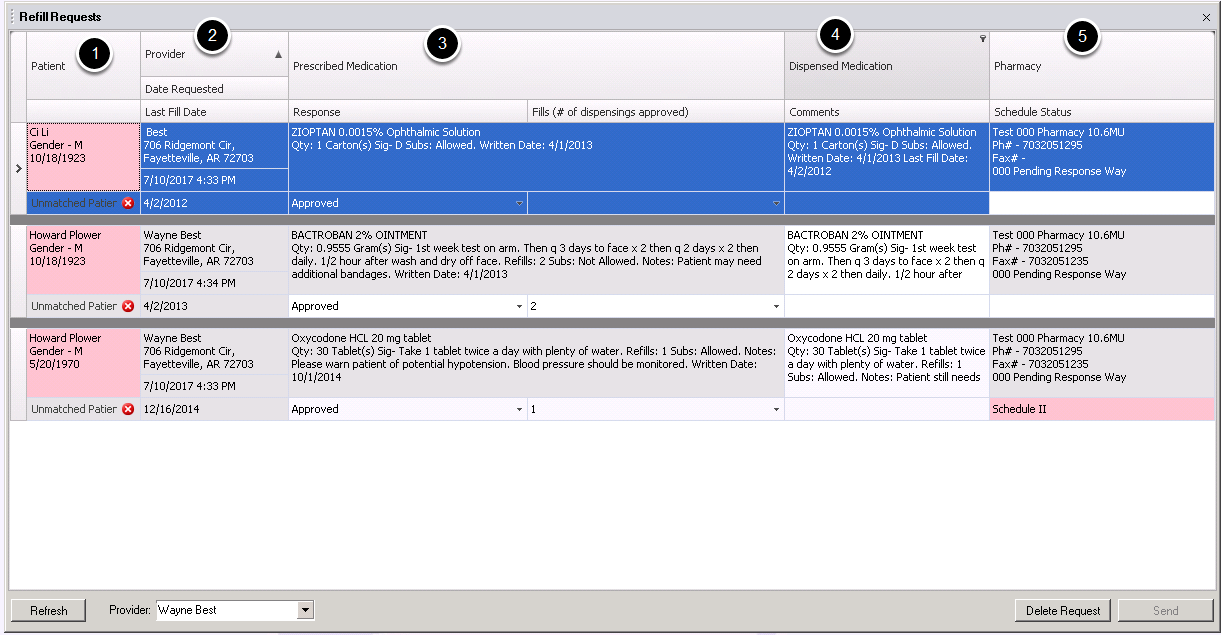Click the Refresh button

click(47, 610)
